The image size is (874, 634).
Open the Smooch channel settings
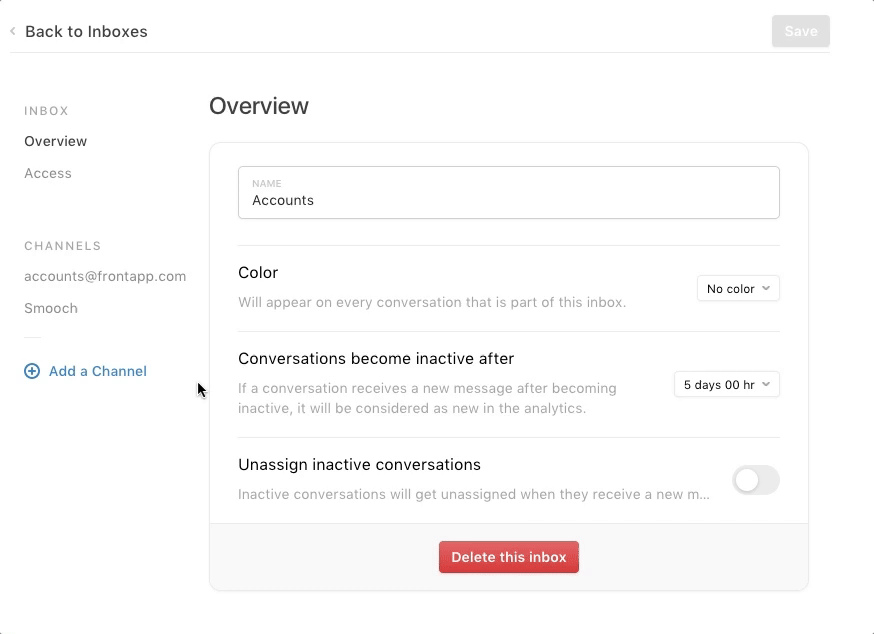pyautogui.click(x=51, y=308)
